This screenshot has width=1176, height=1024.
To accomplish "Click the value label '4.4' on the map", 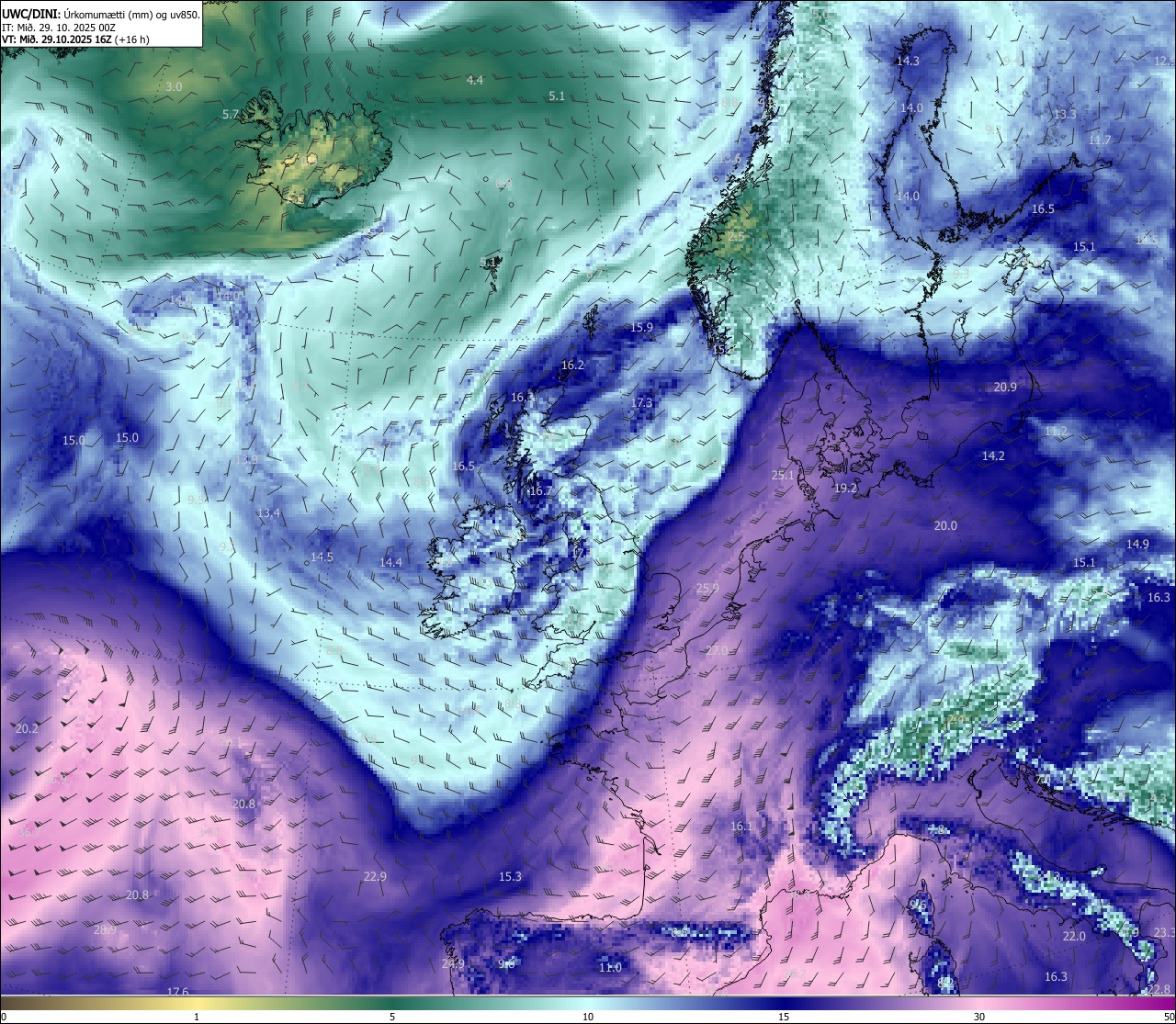I will (474, 81).
